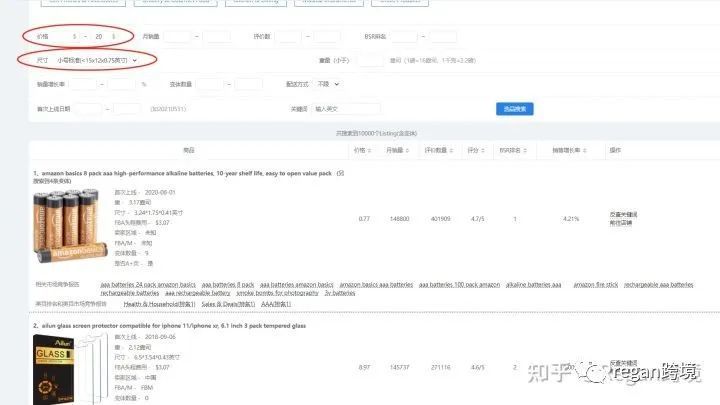Click the amazon basics batteries product image
The width and height of the screenshot is (720, 405).
coord(70,226)
